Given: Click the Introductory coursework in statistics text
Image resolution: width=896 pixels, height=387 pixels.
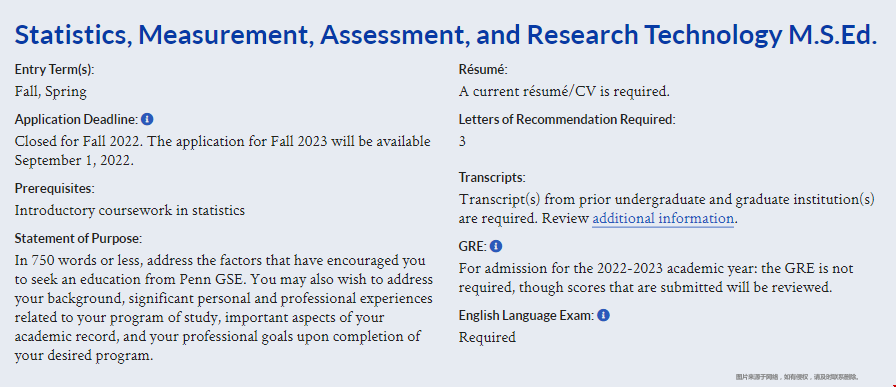Looking at the screenshot, I should [x=130, y=210].
